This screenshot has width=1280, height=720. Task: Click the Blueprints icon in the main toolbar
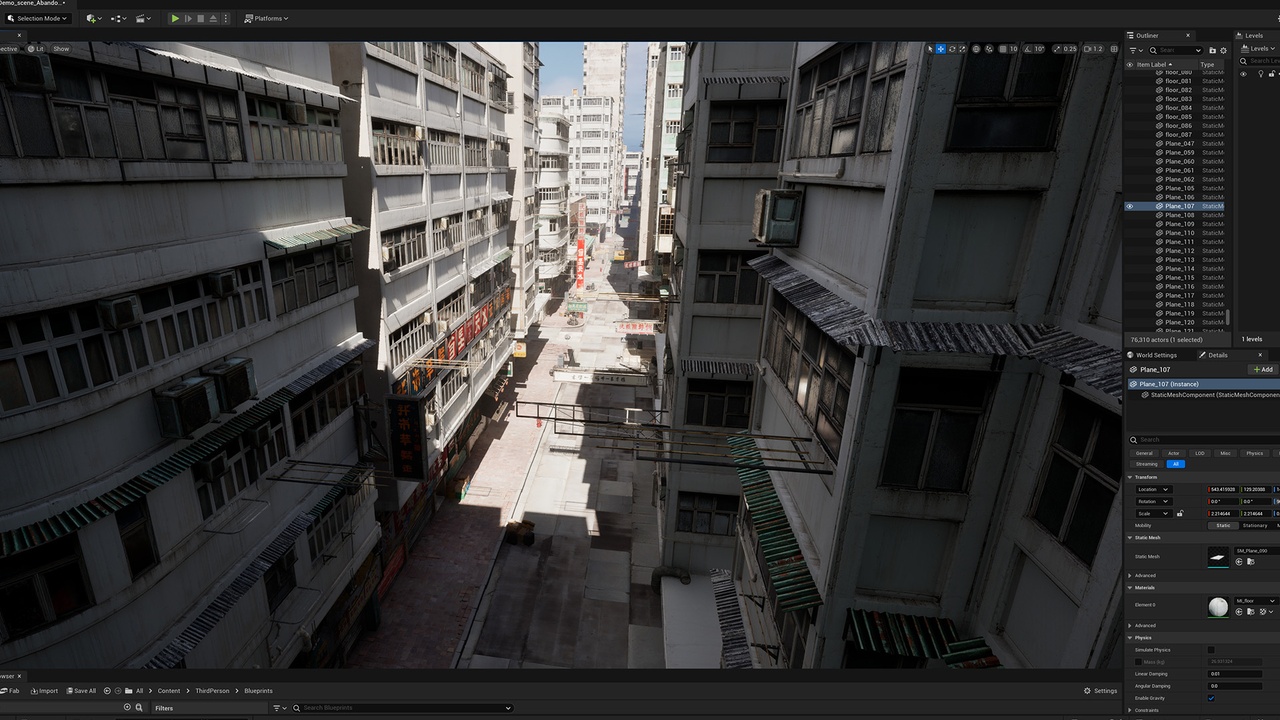click(117, 18)
